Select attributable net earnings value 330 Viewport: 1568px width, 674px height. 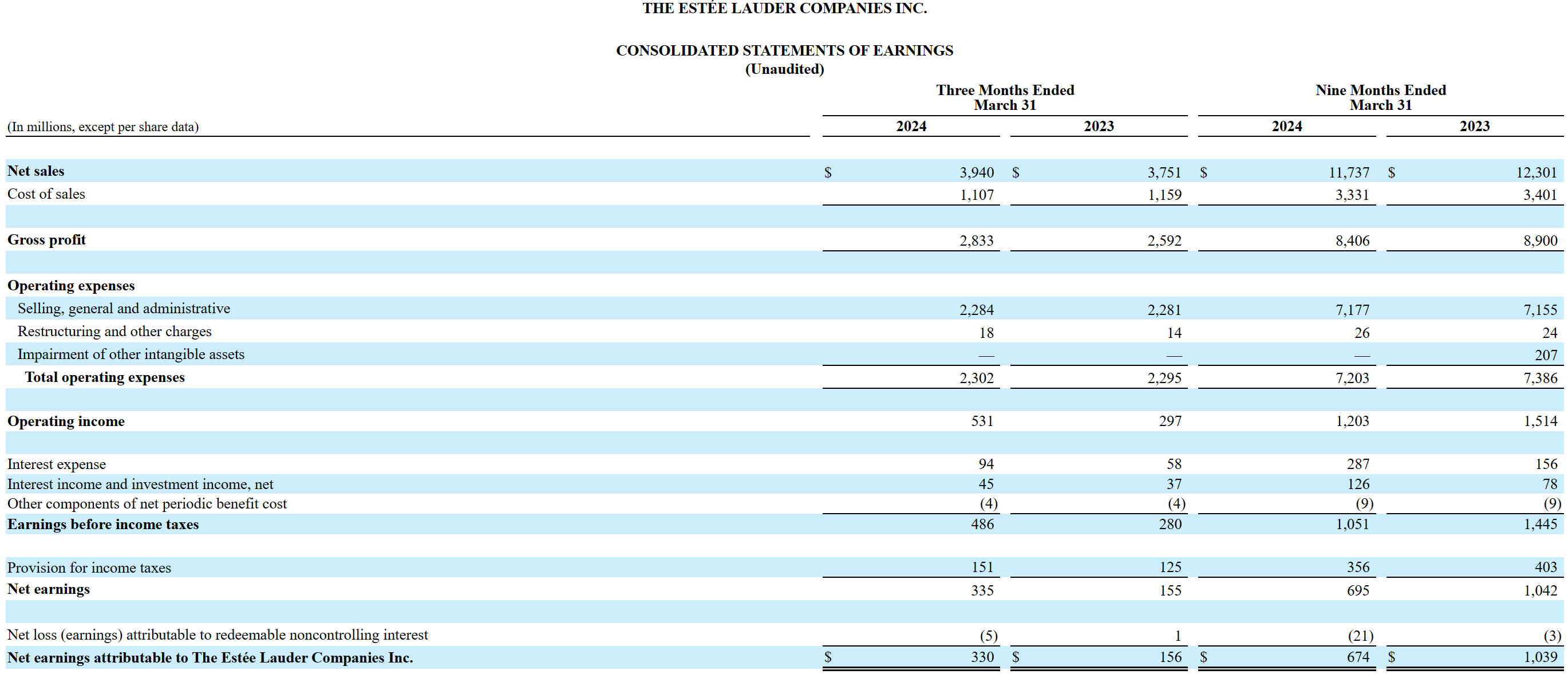click(982, 657)
